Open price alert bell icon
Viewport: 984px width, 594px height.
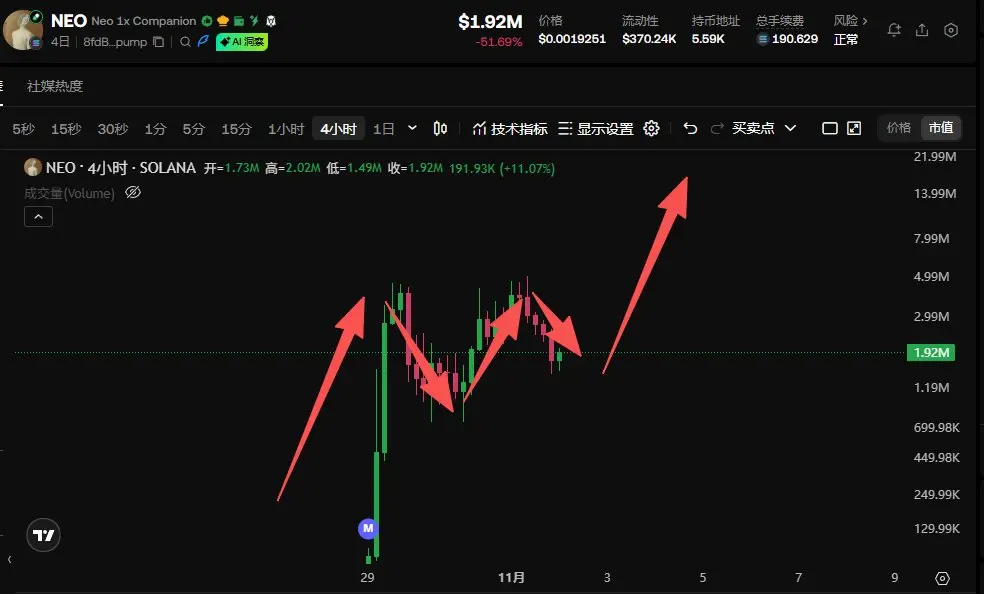click(x=894, y=29)
